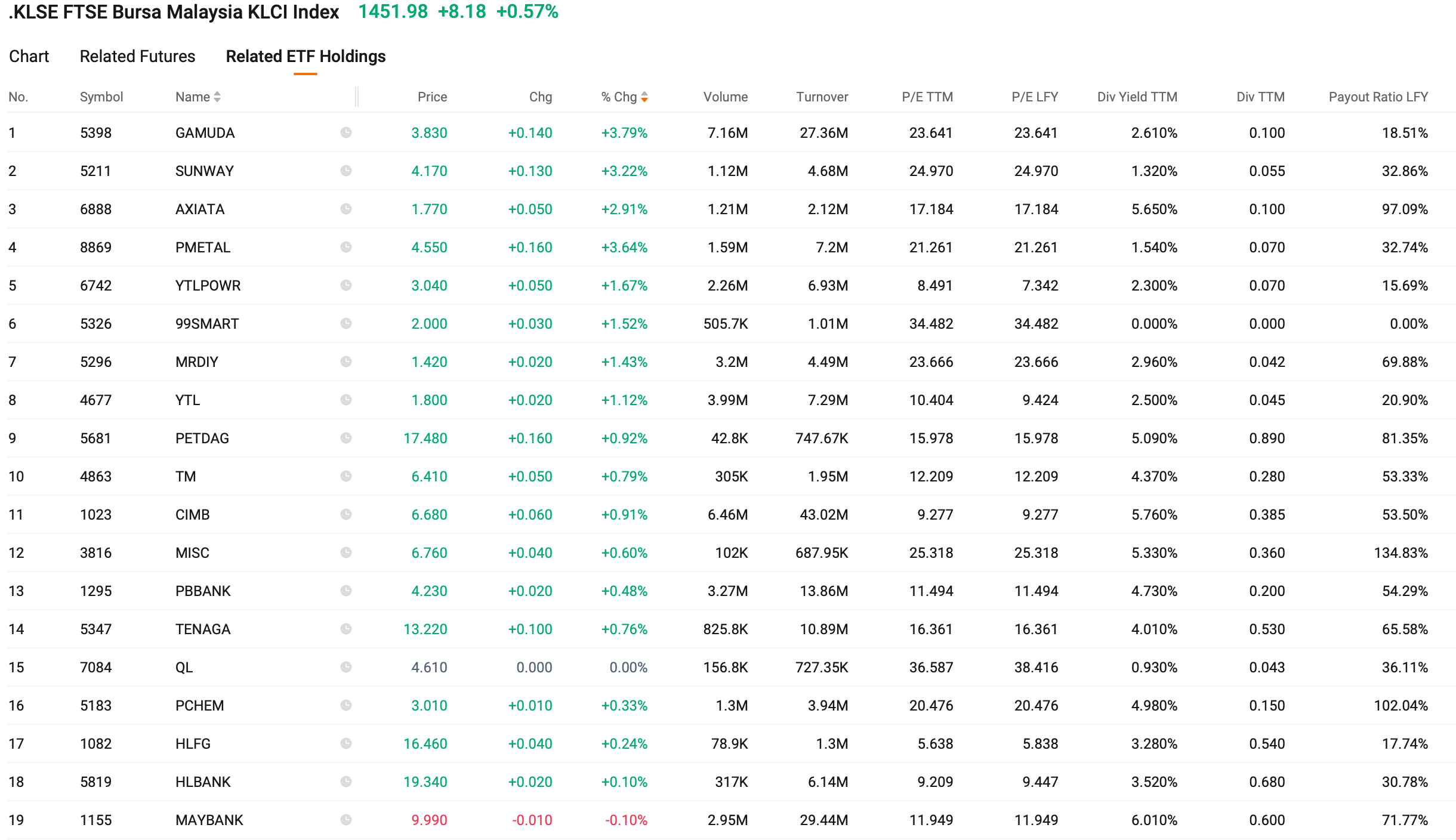Click the Volume column header

[x=725, y=97]
